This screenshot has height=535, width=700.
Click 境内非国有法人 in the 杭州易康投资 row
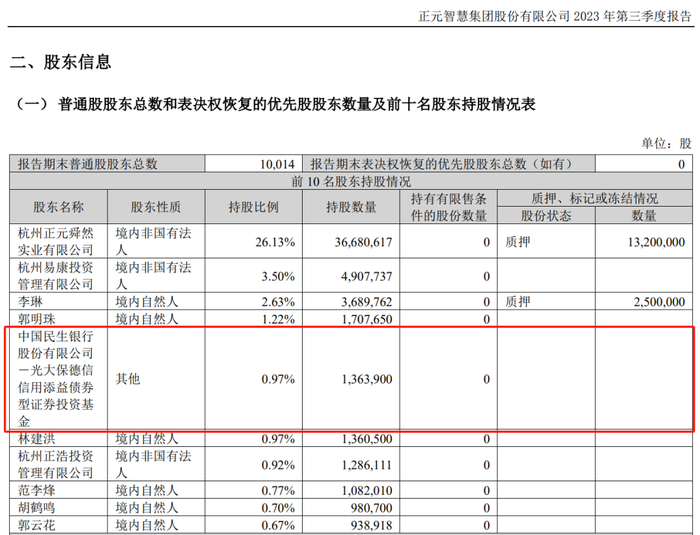(x=153, y=276)
